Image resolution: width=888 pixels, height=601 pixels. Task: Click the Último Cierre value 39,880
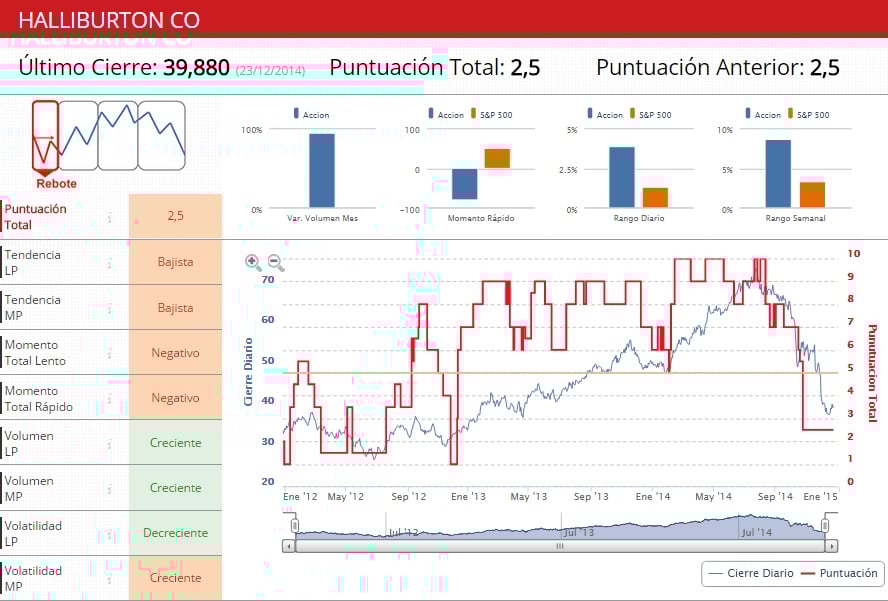(x=197, y=67)
